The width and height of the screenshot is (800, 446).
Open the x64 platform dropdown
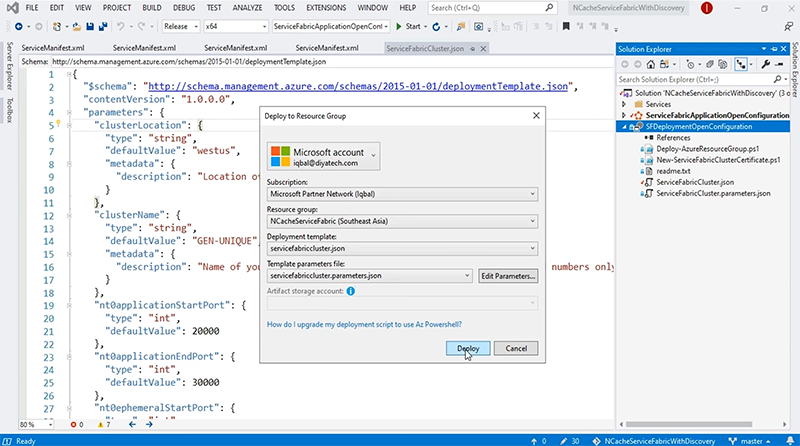[236, 27]
